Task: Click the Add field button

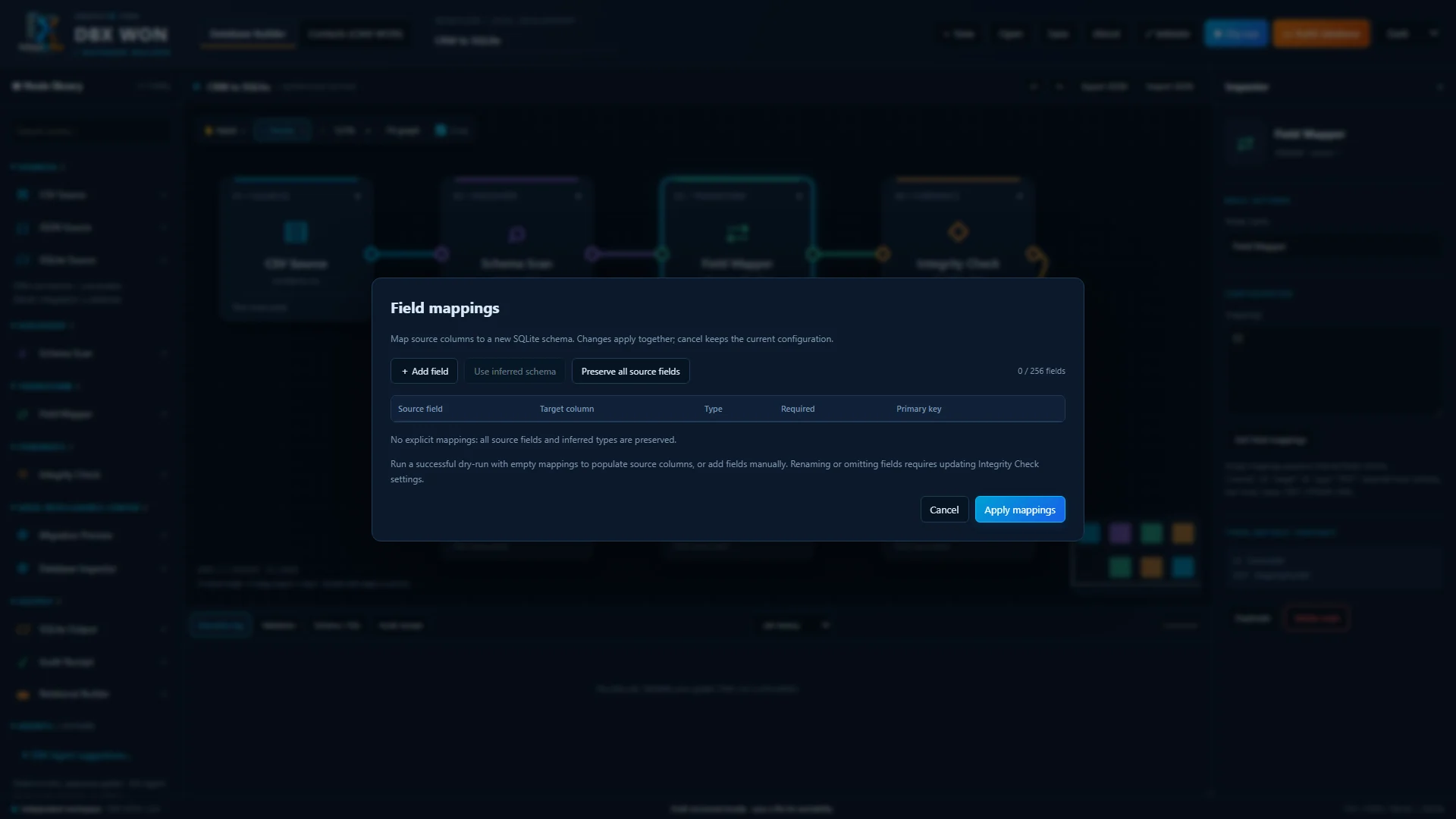Action: 424,371
